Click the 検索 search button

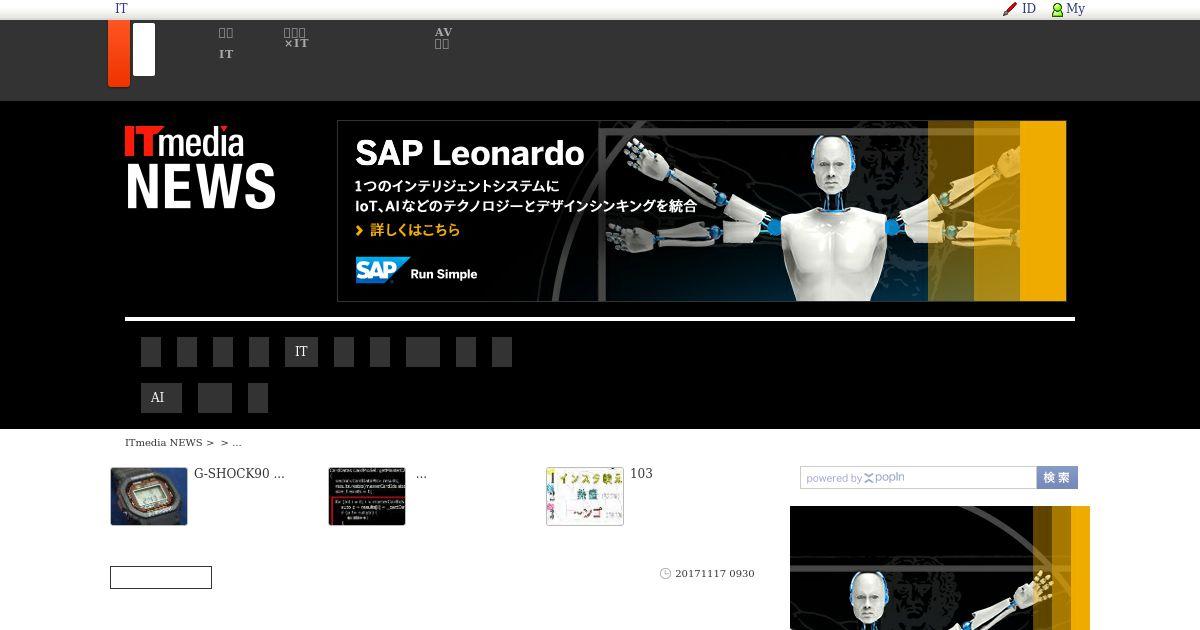pos(1057,478)
